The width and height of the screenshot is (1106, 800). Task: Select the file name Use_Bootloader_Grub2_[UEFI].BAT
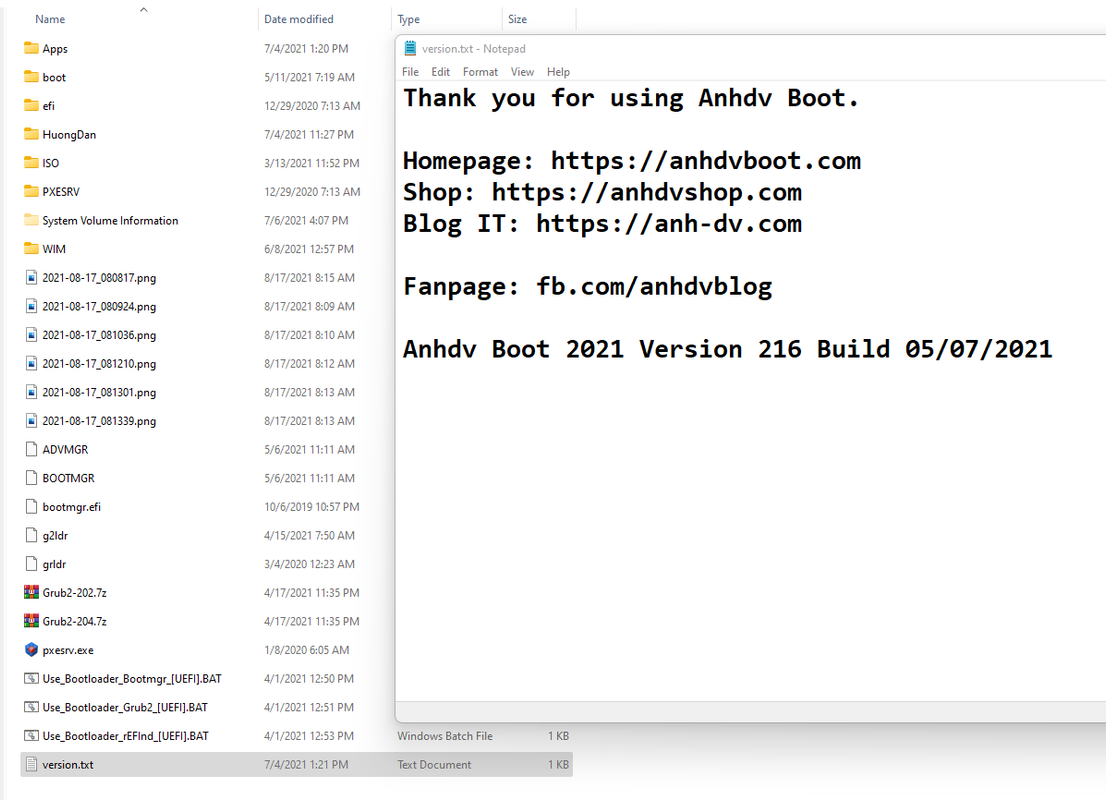(125, 707)
